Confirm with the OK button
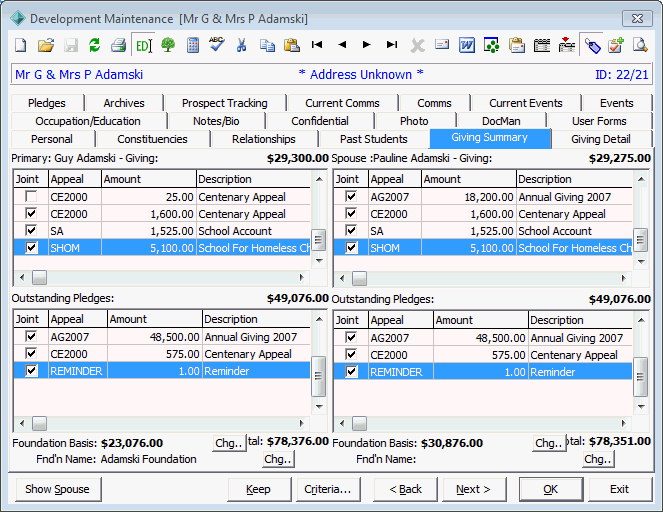The image size is (663, 512). (551, 489)
